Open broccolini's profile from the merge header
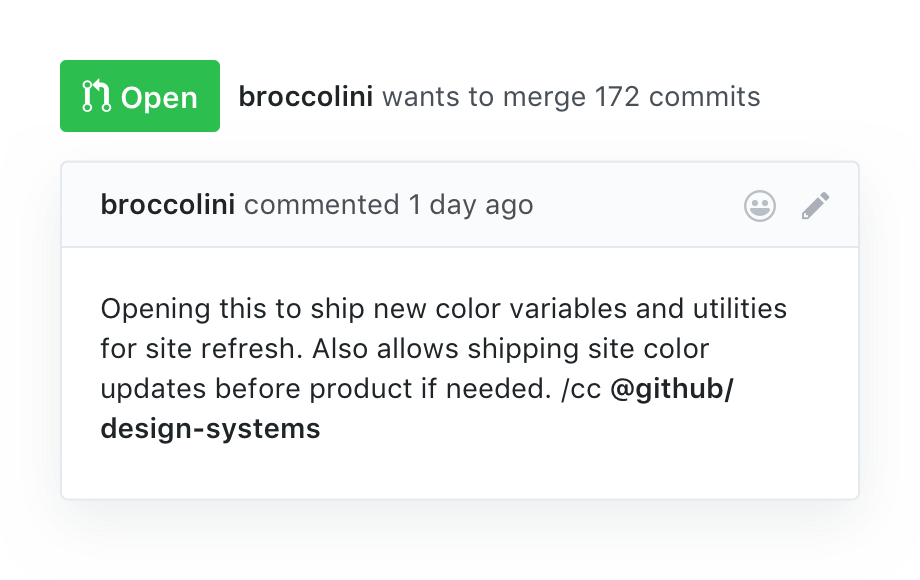Viewport: 920px width, 580px height. pyautogui.click(x=306, y=97)
